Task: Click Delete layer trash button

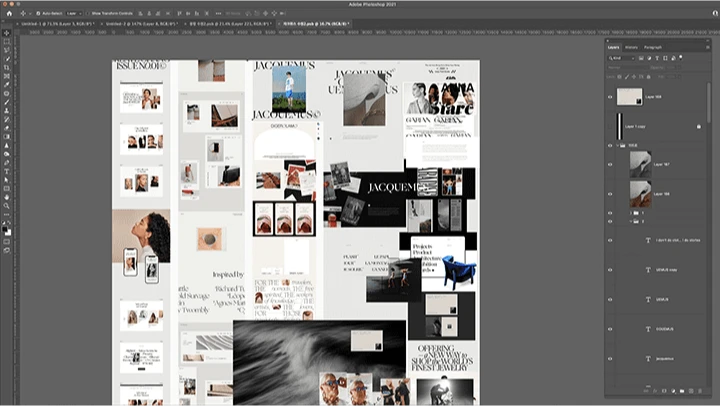Action: (x=700, y=391)
